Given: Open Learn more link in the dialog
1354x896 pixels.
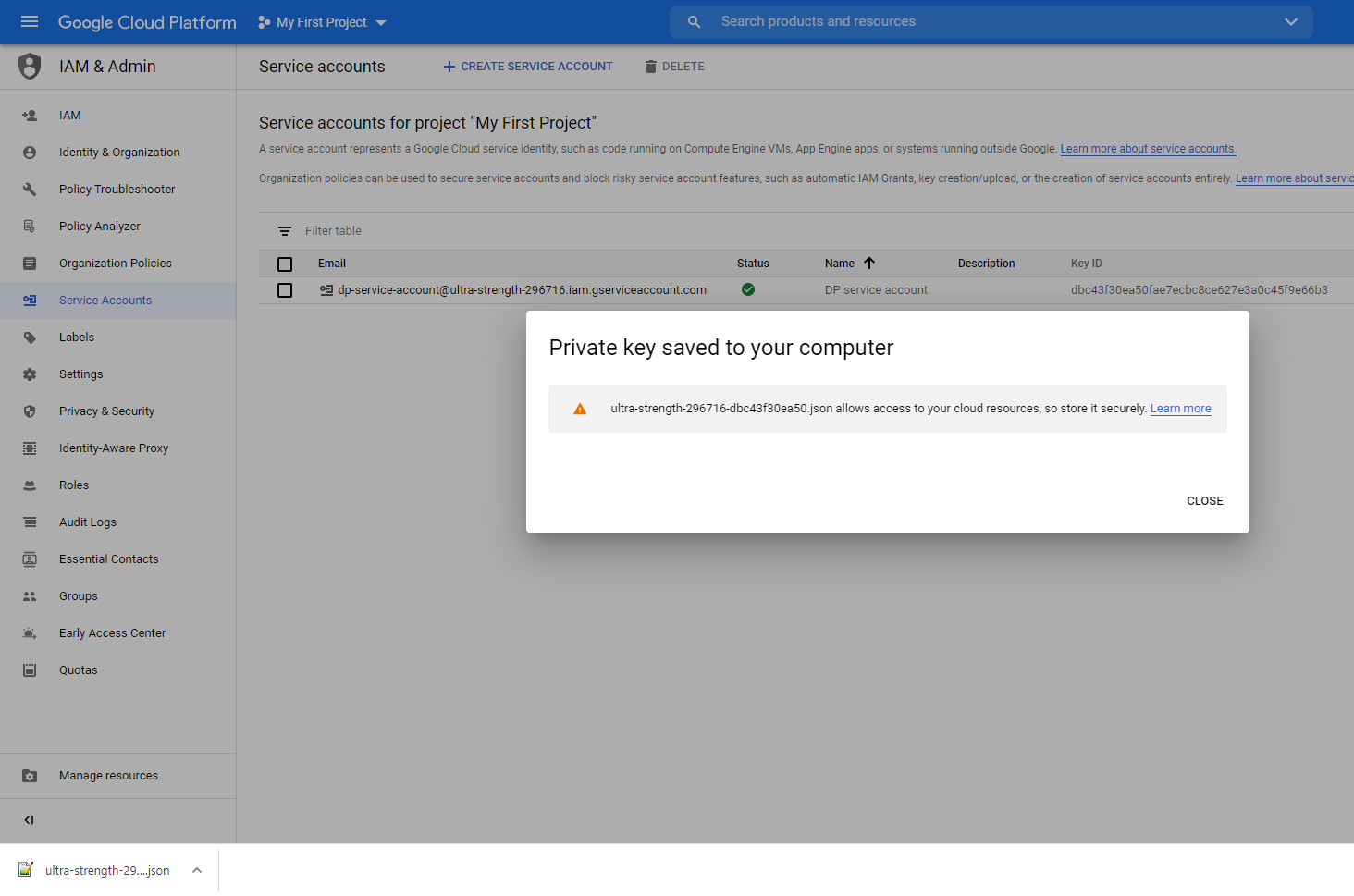Looking at the screenshot, I should click(1180, 409).
